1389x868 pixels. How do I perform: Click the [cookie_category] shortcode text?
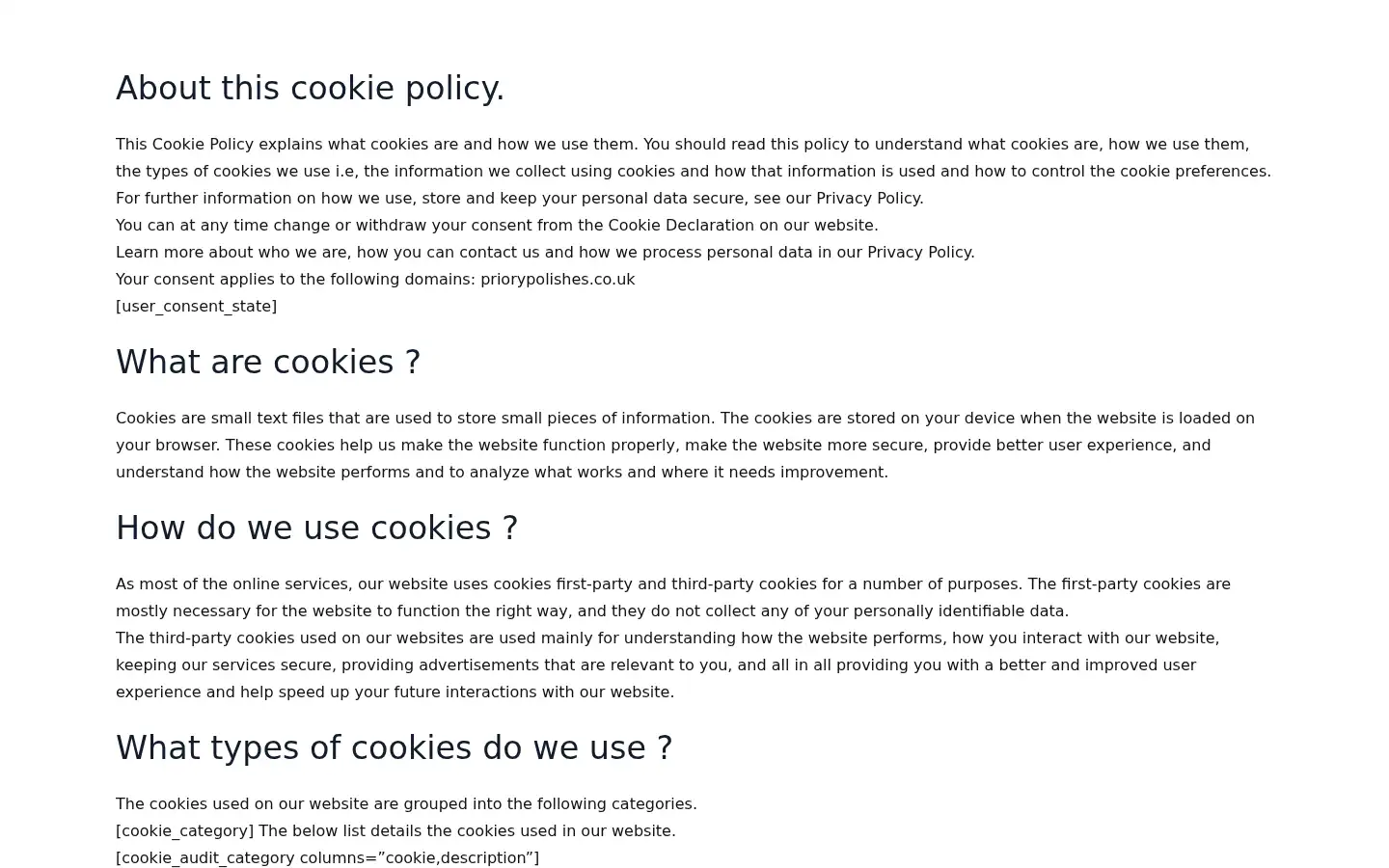[184, 830]
